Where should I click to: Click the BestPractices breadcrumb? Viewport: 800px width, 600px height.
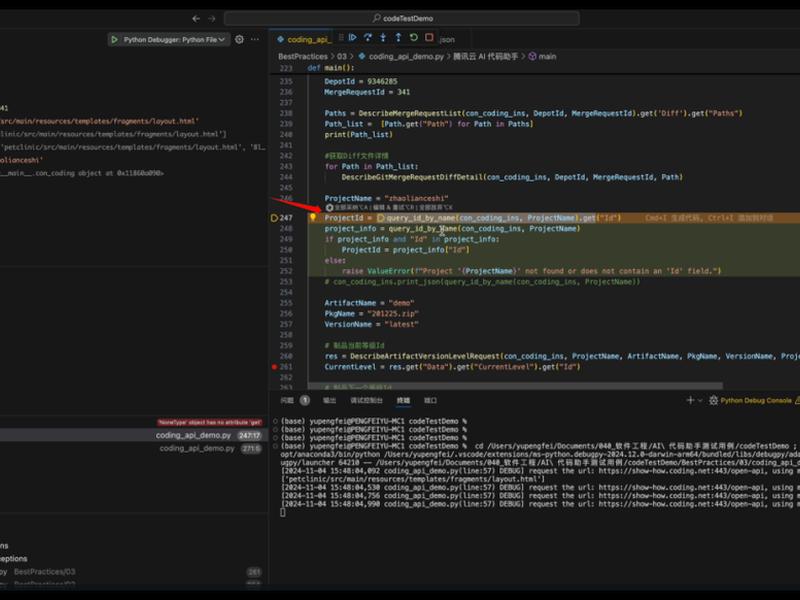coord(303,57)
